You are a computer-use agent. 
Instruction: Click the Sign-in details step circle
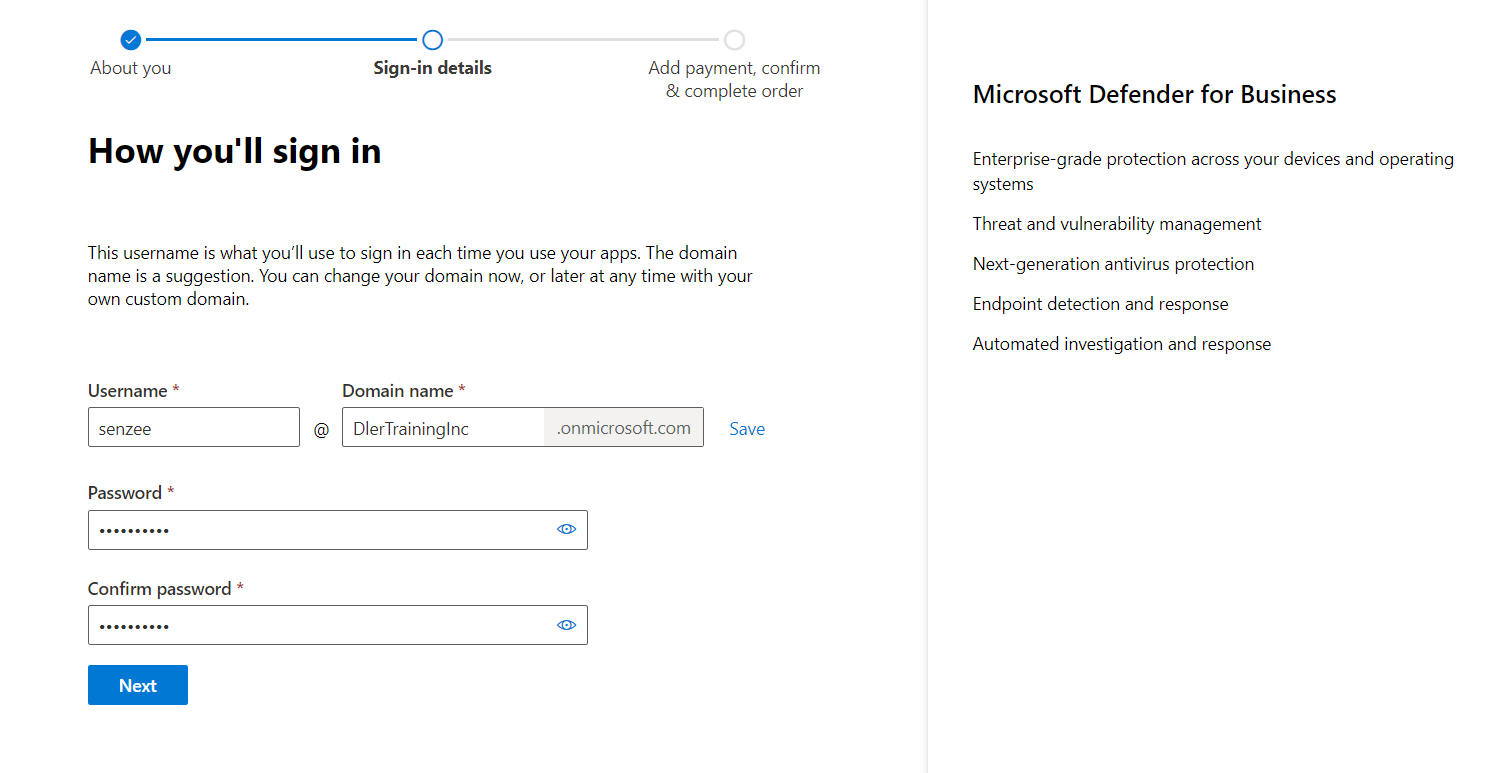tap(432, 40)
